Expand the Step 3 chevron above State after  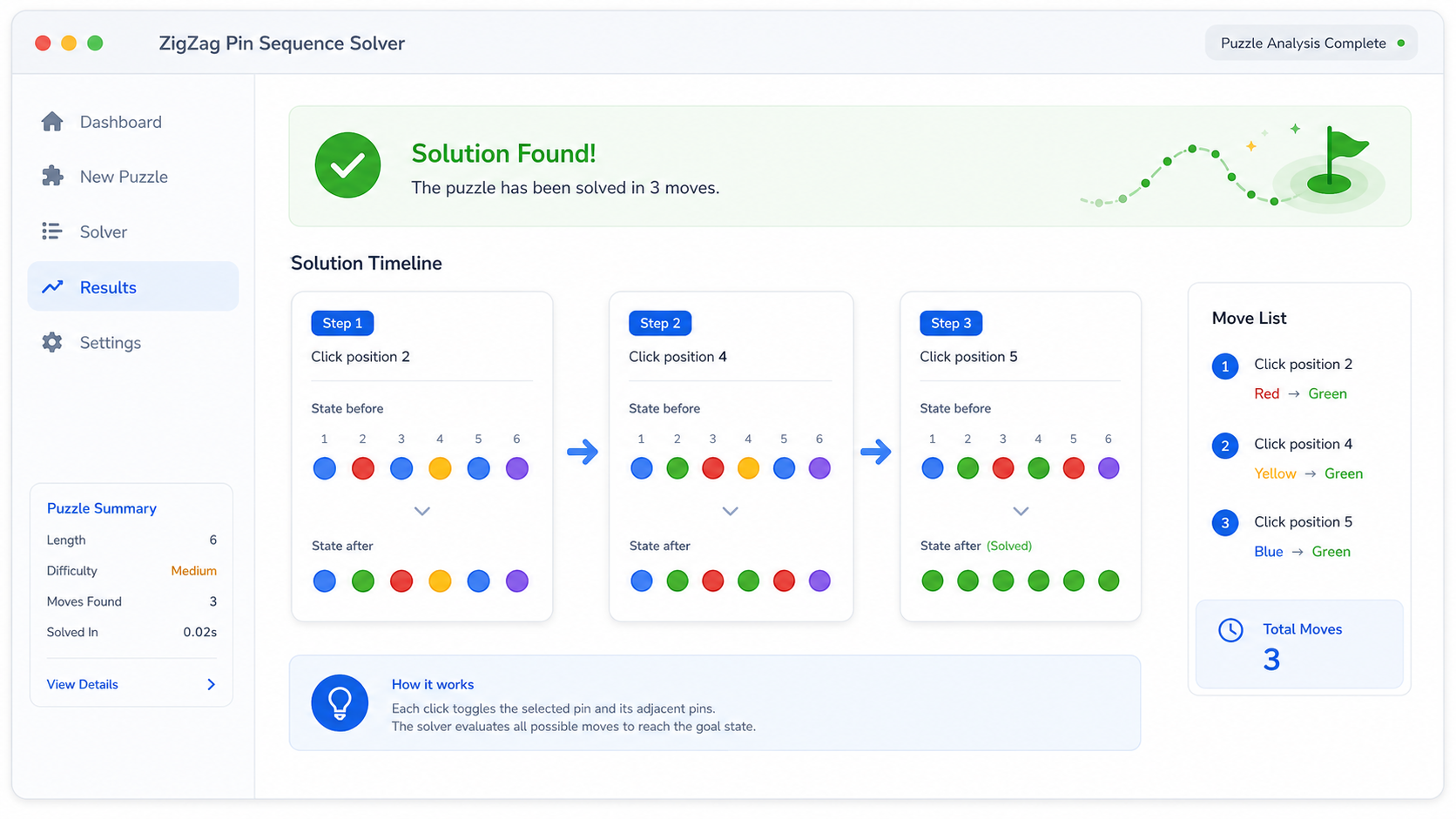[x=1021, y=511]
